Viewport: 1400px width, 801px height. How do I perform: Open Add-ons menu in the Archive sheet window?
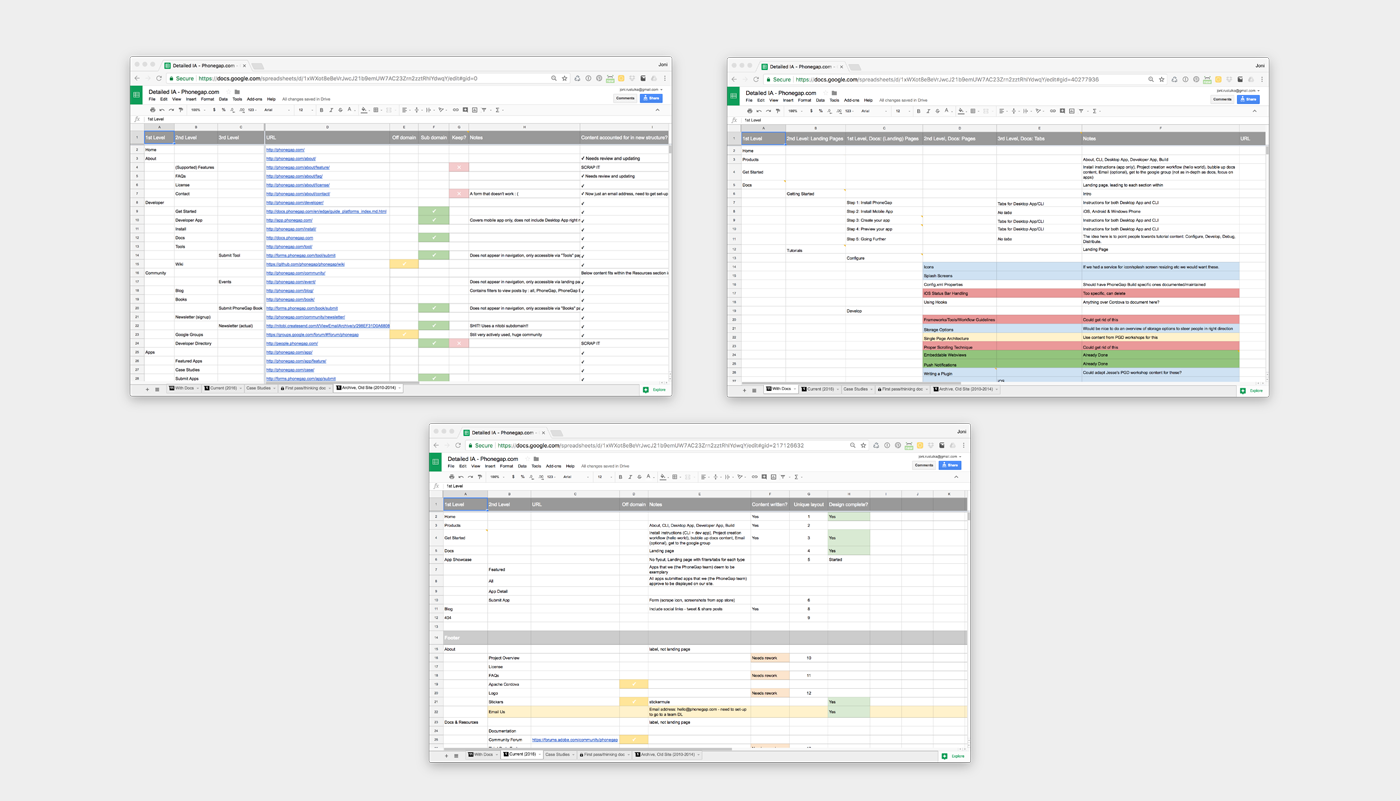254,99
